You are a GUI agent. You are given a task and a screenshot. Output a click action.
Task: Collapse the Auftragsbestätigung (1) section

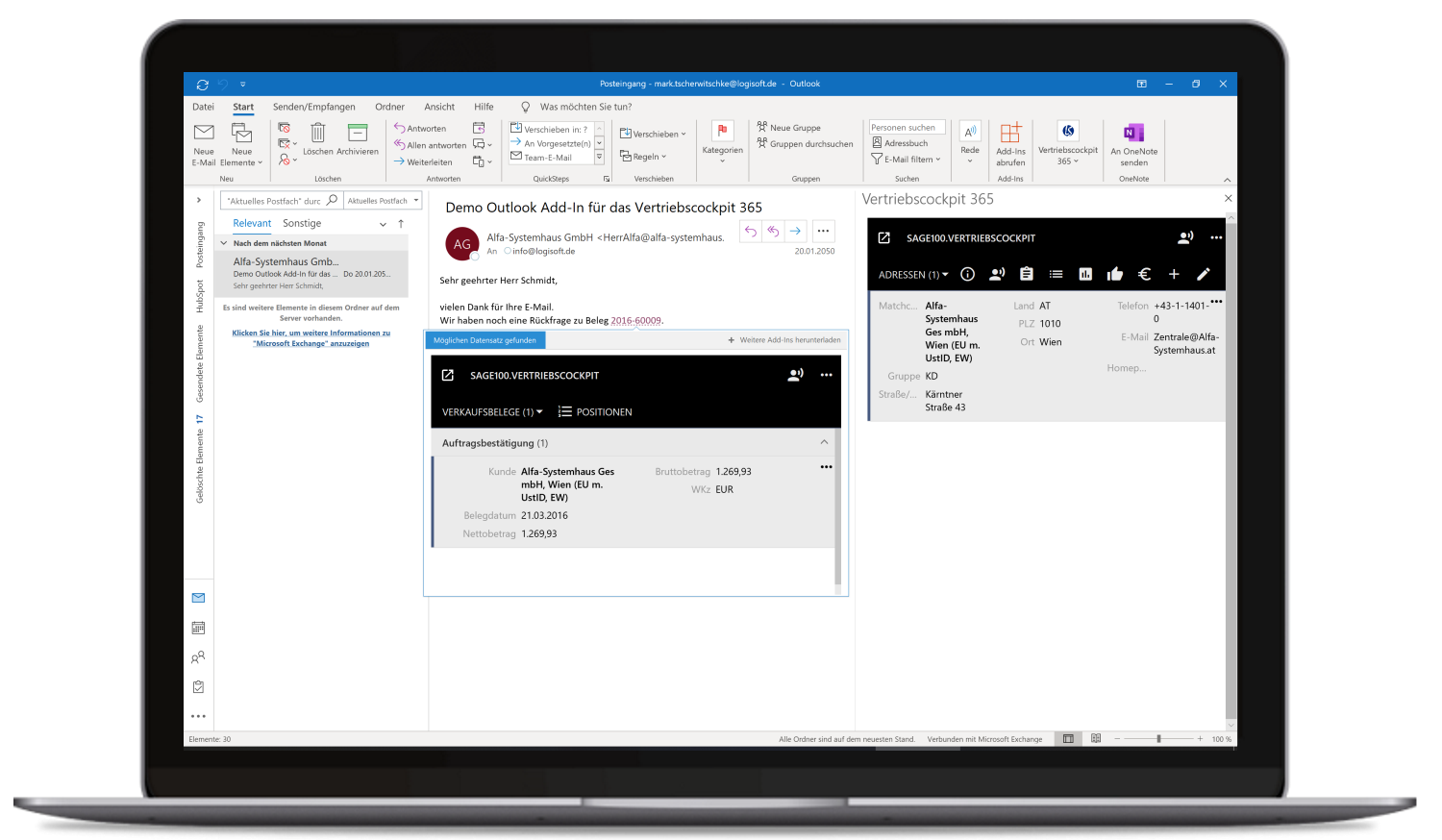[x=824, y=442]
